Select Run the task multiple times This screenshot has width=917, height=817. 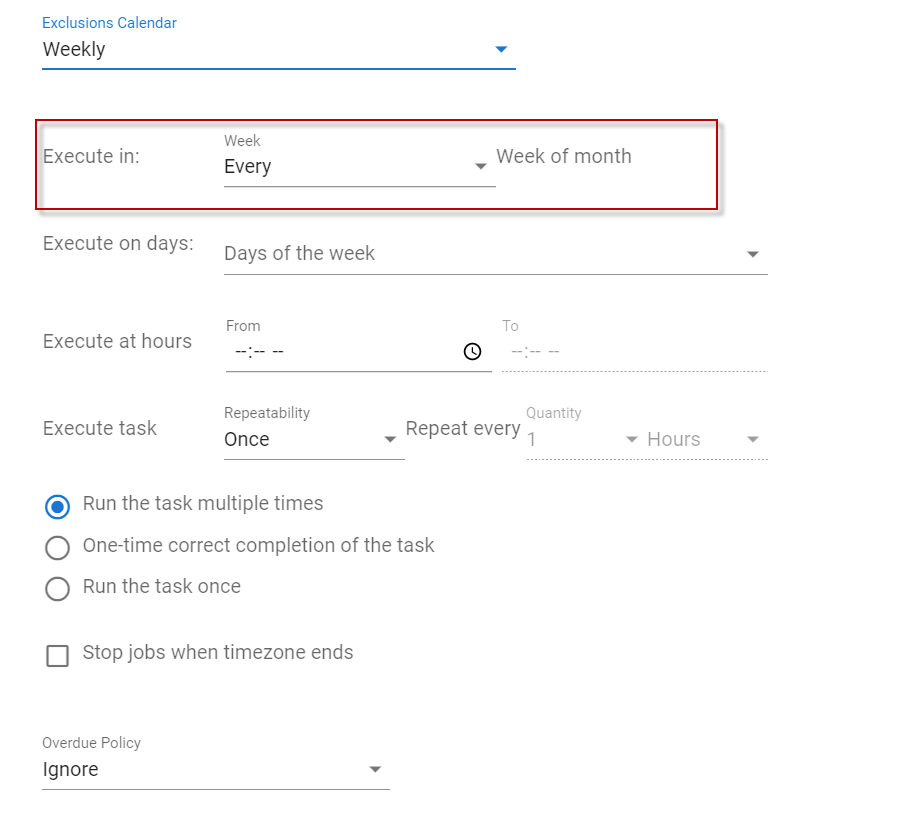[x=57, y=506]
